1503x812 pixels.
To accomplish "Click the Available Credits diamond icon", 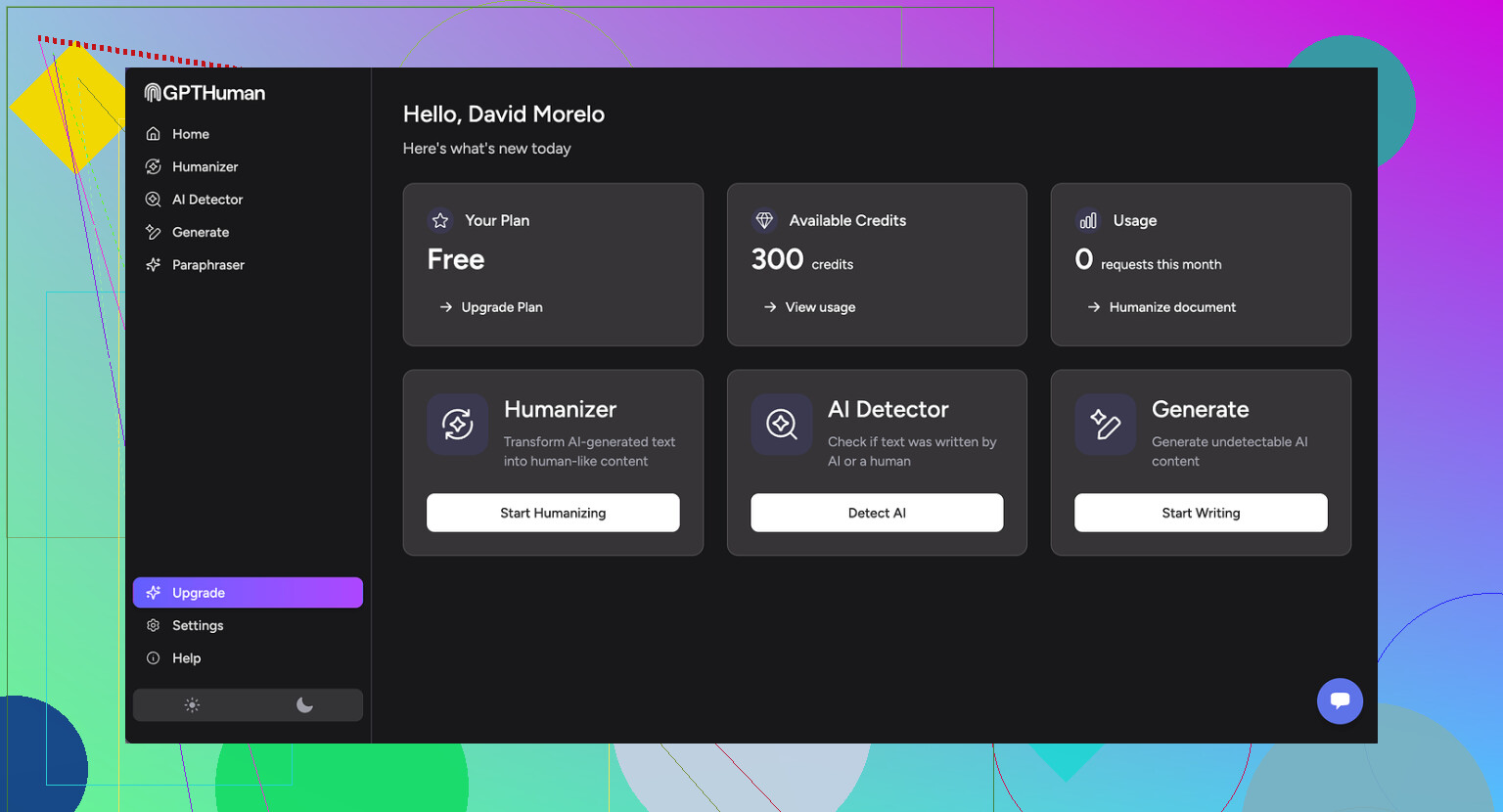I will tap(764, 221).
